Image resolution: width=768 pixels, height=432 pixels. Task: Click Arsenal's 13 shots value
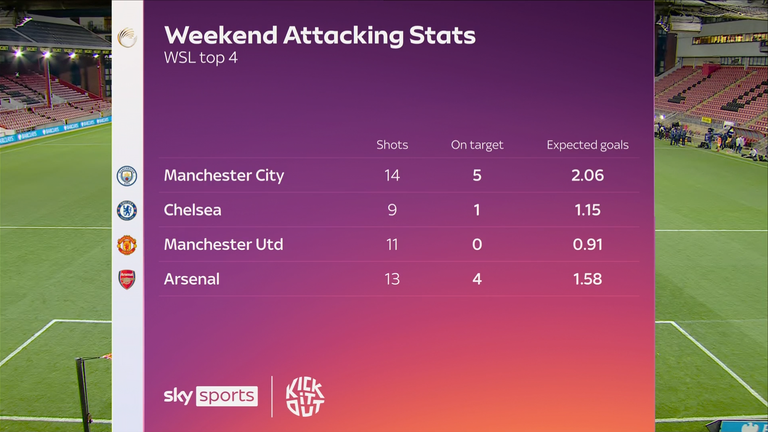click(392, 279)
